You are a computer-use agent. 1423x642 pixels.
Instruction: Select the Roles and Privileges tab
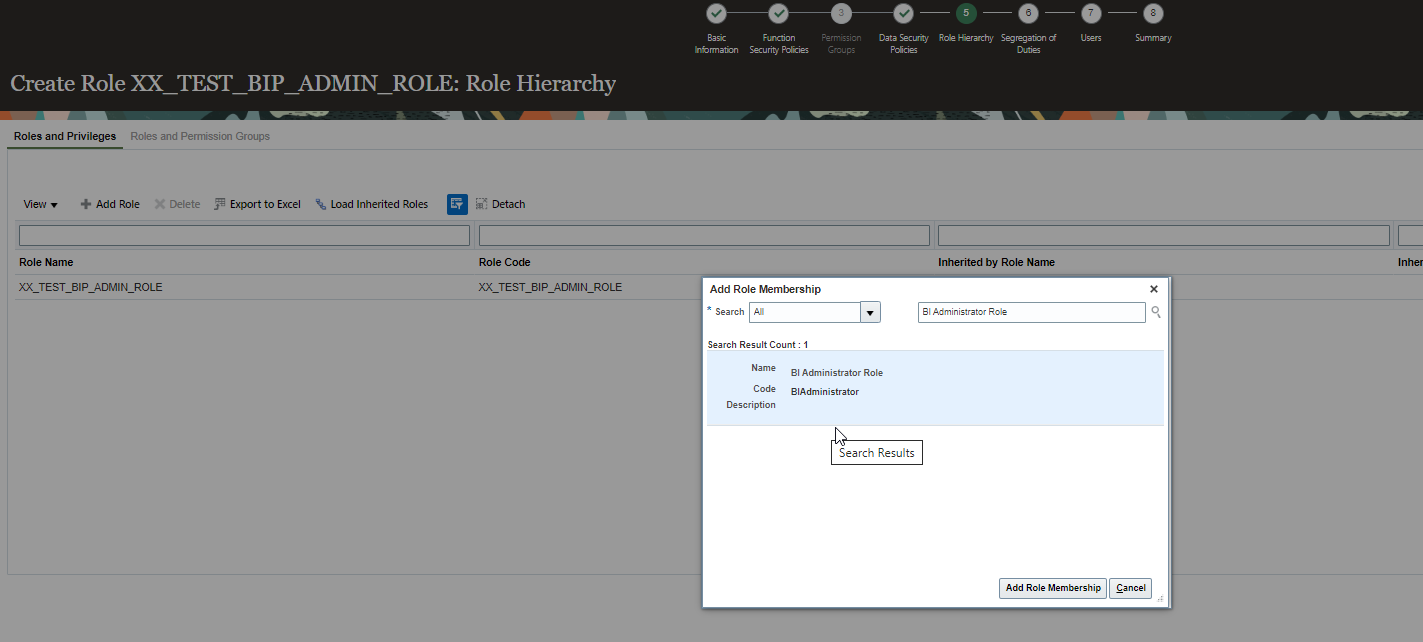coord(65,136)
